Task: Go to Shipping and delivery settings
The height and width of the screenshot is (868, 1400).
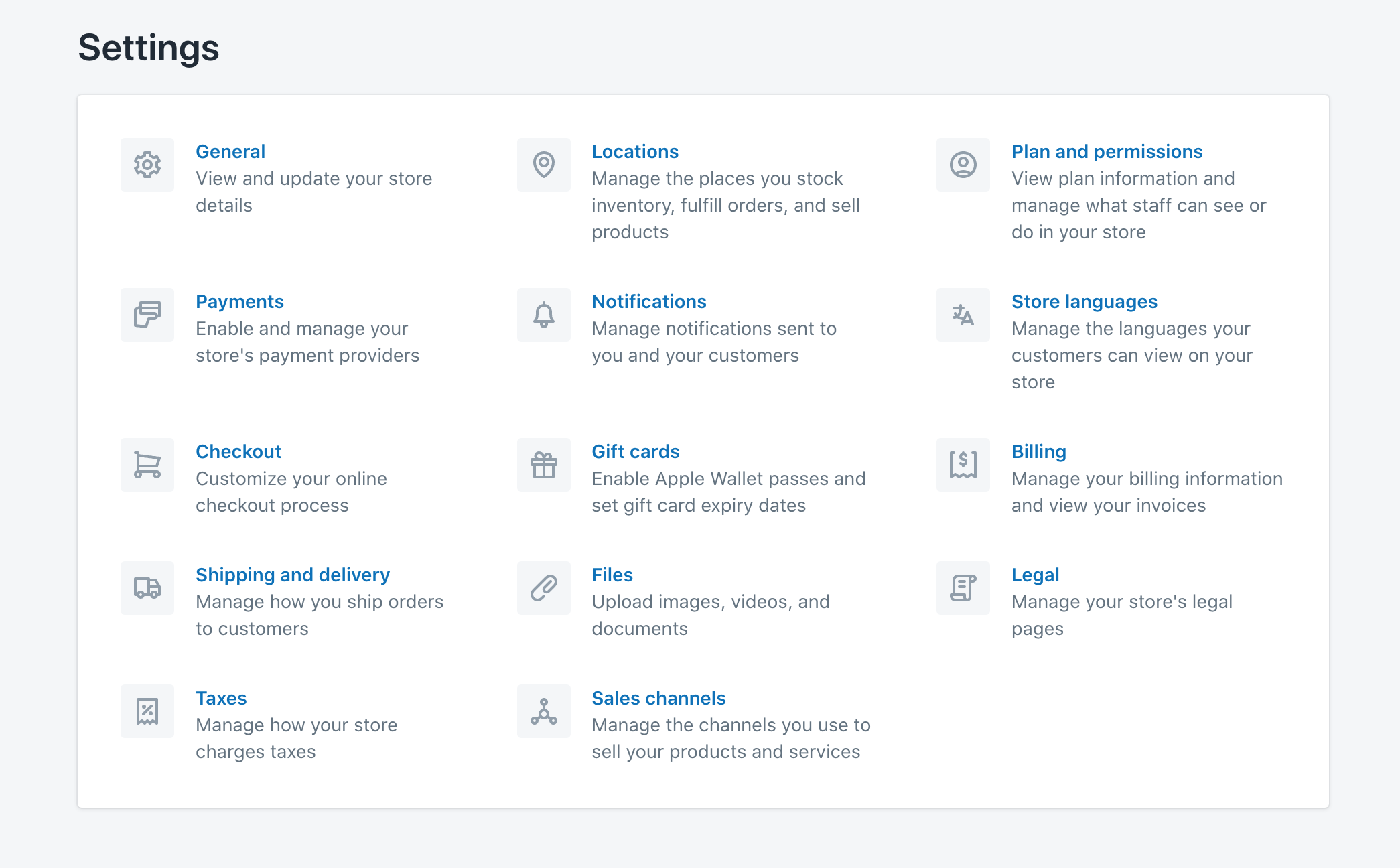Action: click(293, 575)
